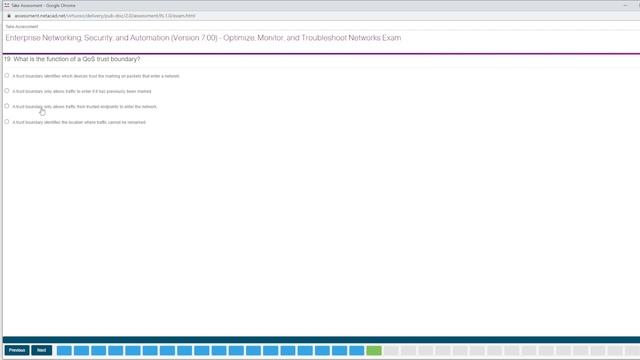Go to the Previous question
The image size is (640, 360).
(17, 350)
